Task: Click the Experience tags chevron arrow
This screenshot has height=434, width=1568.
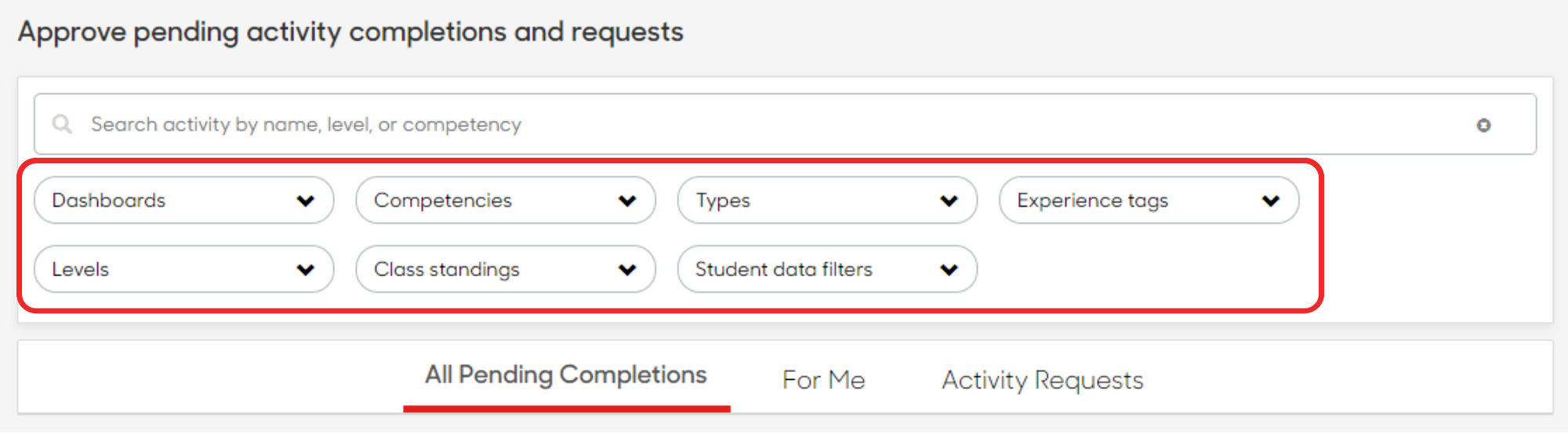Action: click(1271, 201)
